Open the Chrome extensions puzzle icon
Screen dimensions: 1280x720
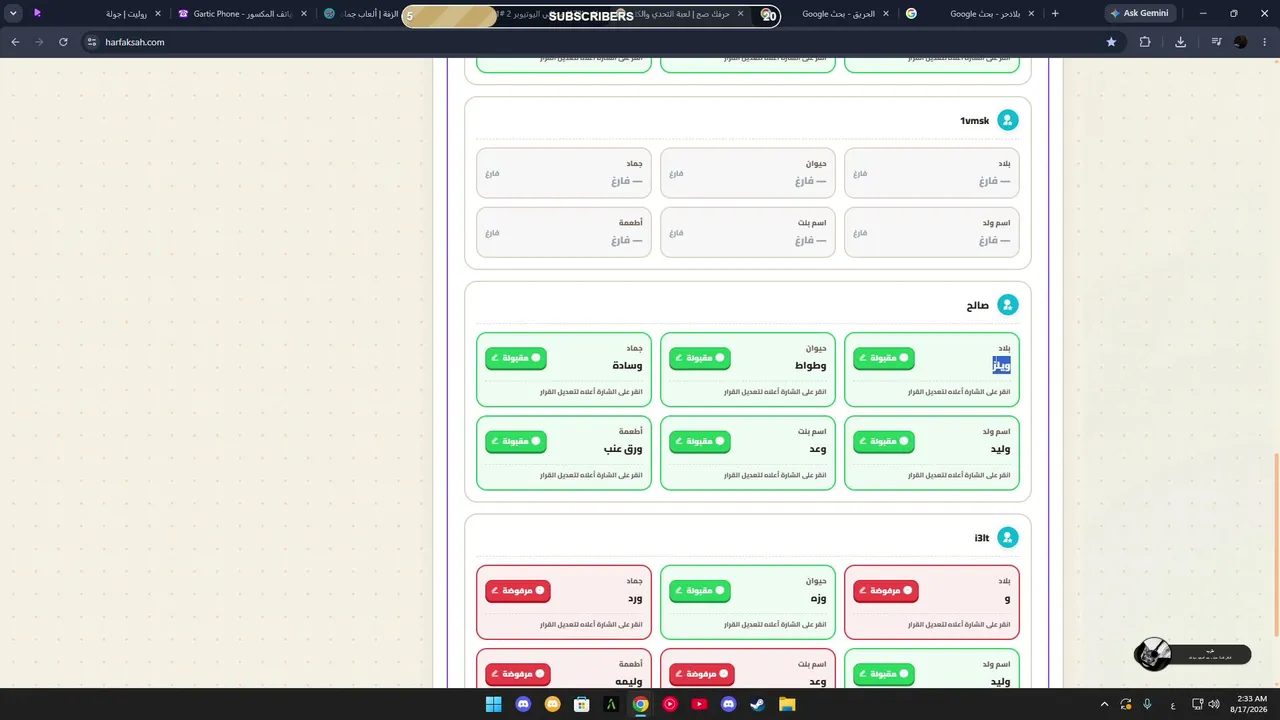tap(1145, 42)
